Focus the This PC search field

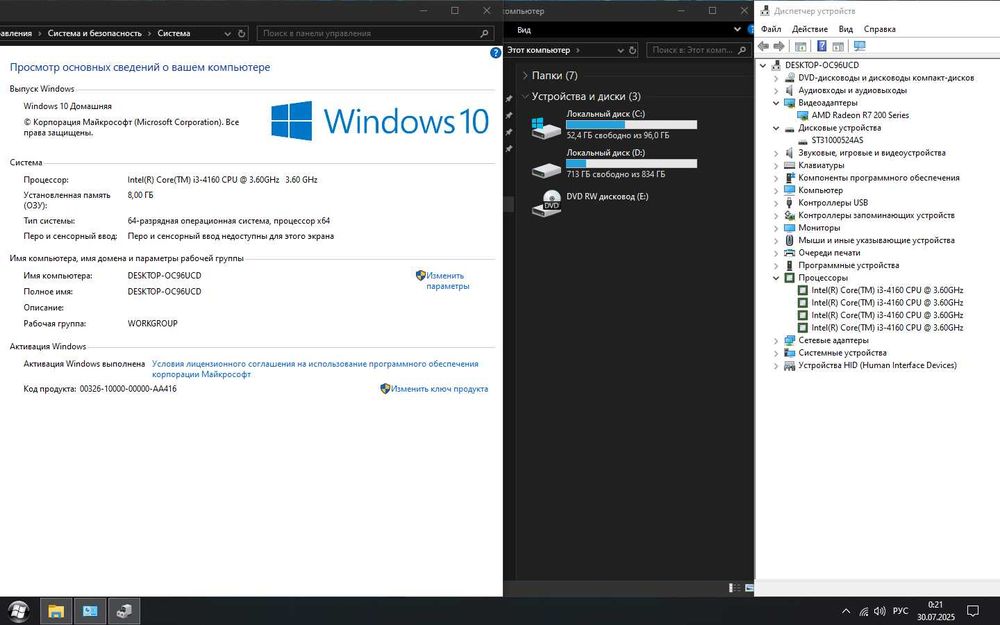pos(691,50)
